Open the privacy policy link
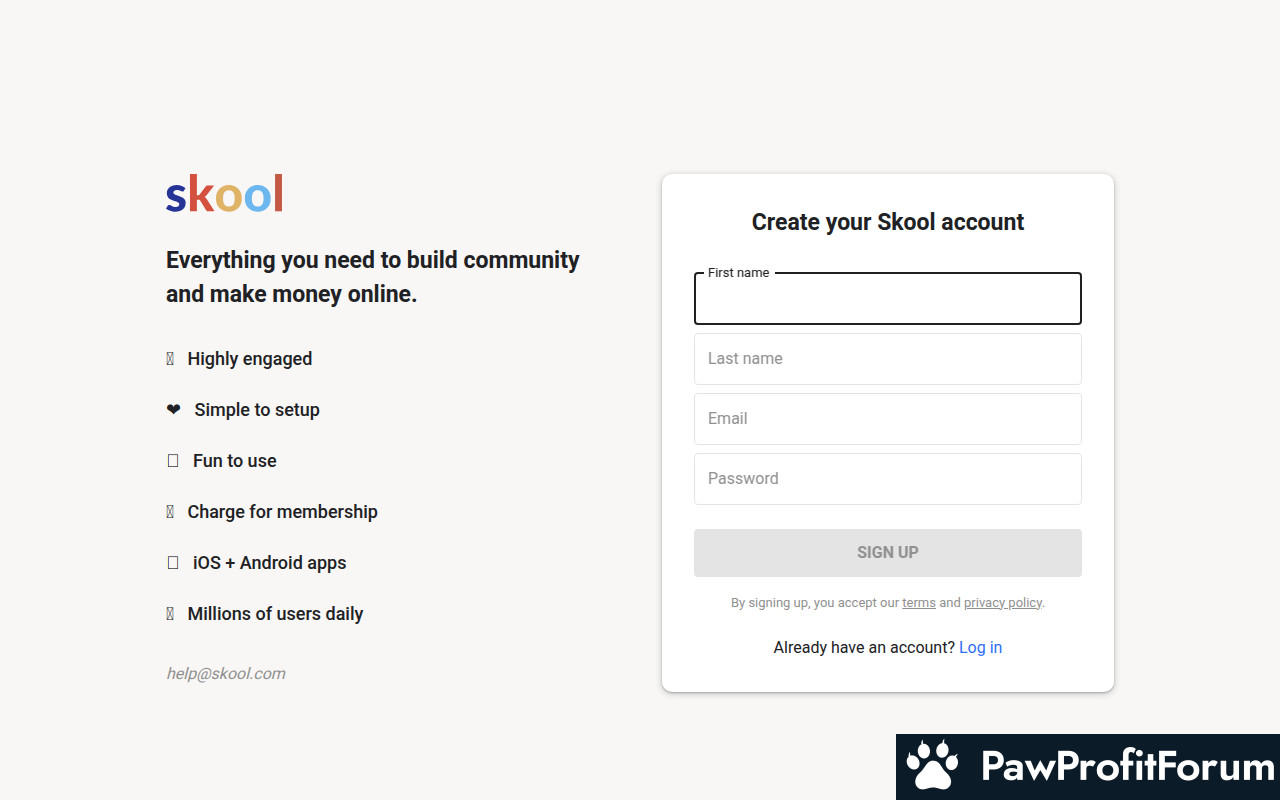Viewport: 1280px width, 800px height. click(1003, 603)
